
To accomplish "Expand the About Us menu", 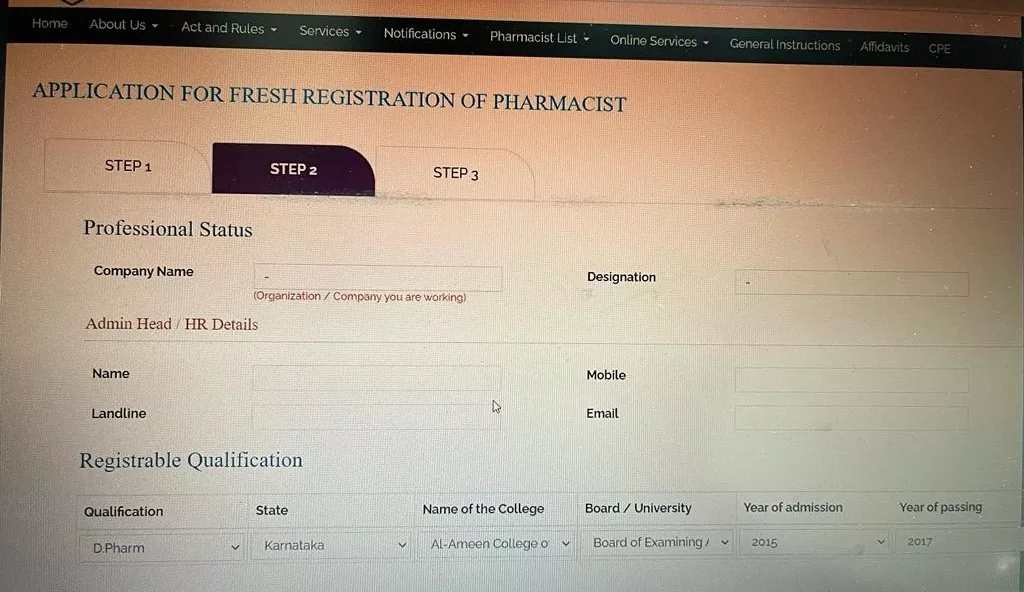I will tap(123, 25).
